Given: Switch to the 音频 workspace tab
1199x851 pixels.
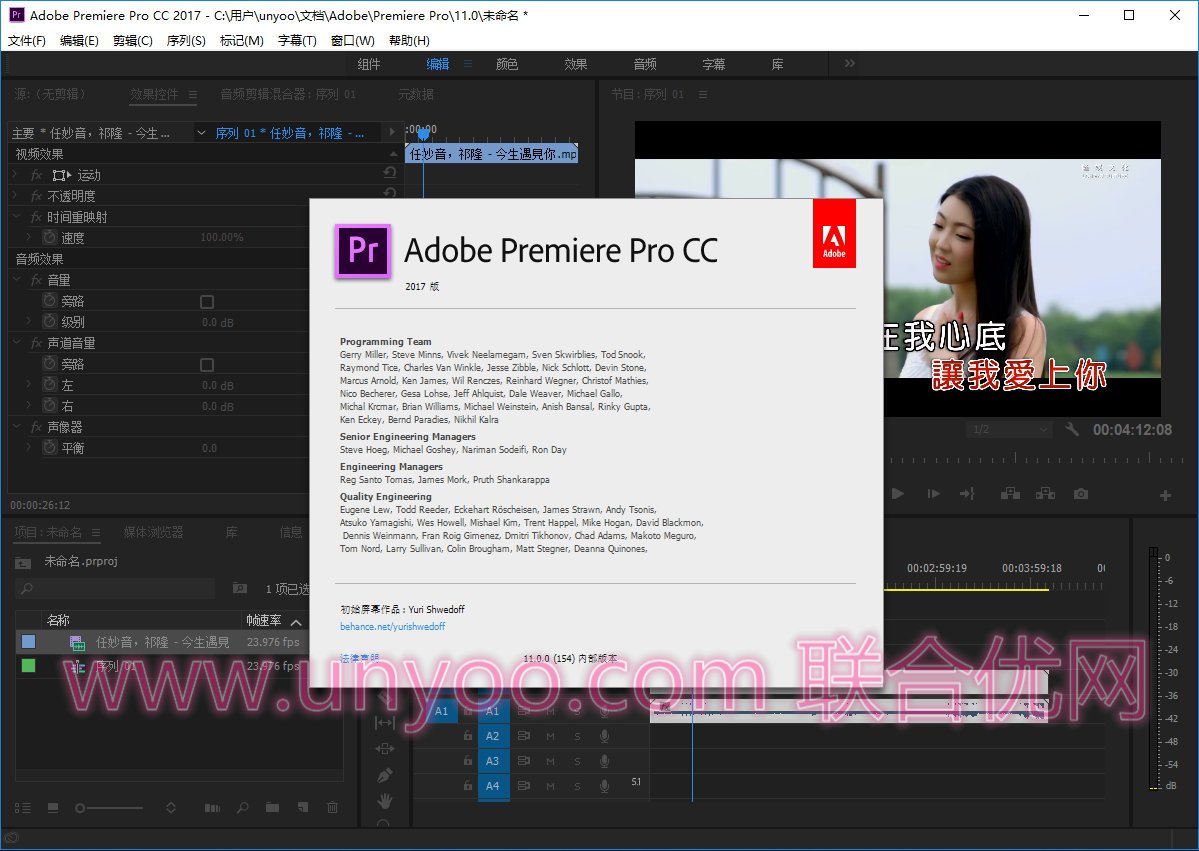Looking at the screenshot, I should (645, 64).
